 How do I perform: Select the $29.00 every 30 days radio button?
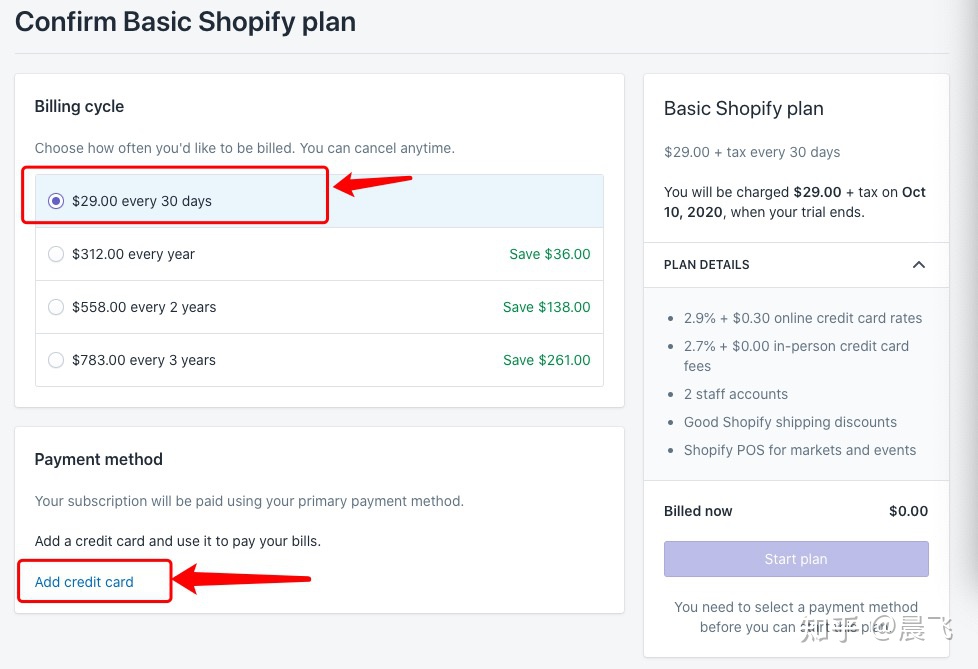point(56,201)
